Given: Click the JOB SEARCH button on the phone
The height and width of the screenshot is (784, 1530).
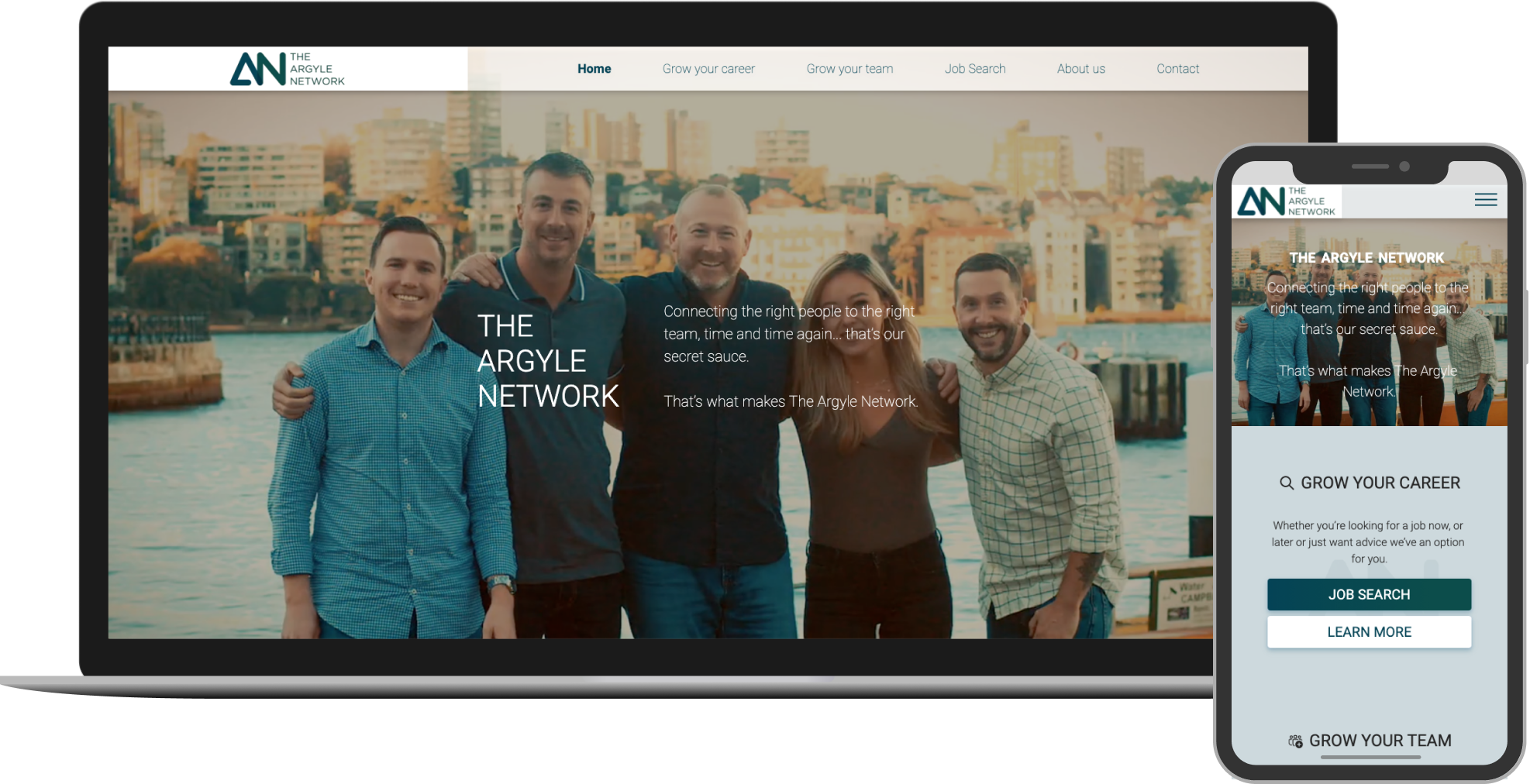Looking at the screenshot, I should [1369, 594].
